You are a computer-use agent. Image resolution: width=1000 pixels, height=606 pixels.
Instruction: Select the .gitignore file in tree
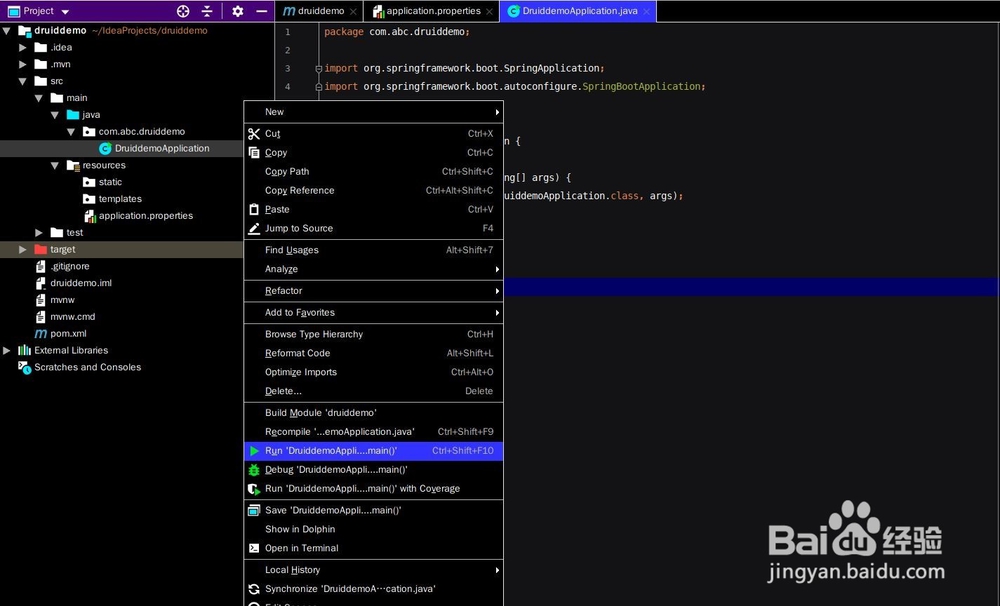point(70,266)
